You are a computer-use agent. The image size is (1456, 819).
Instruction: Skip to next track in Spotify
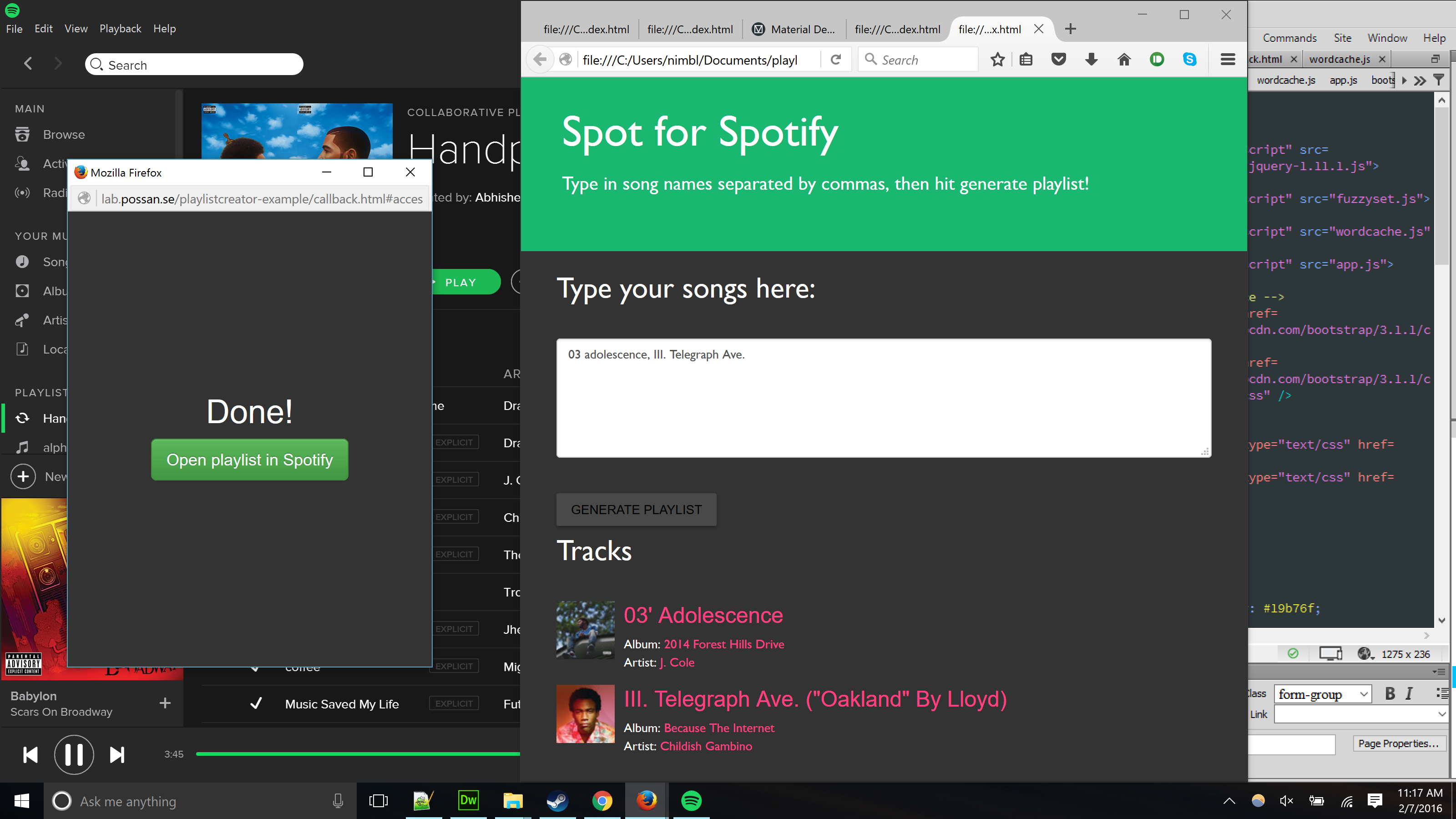[117, 754]
